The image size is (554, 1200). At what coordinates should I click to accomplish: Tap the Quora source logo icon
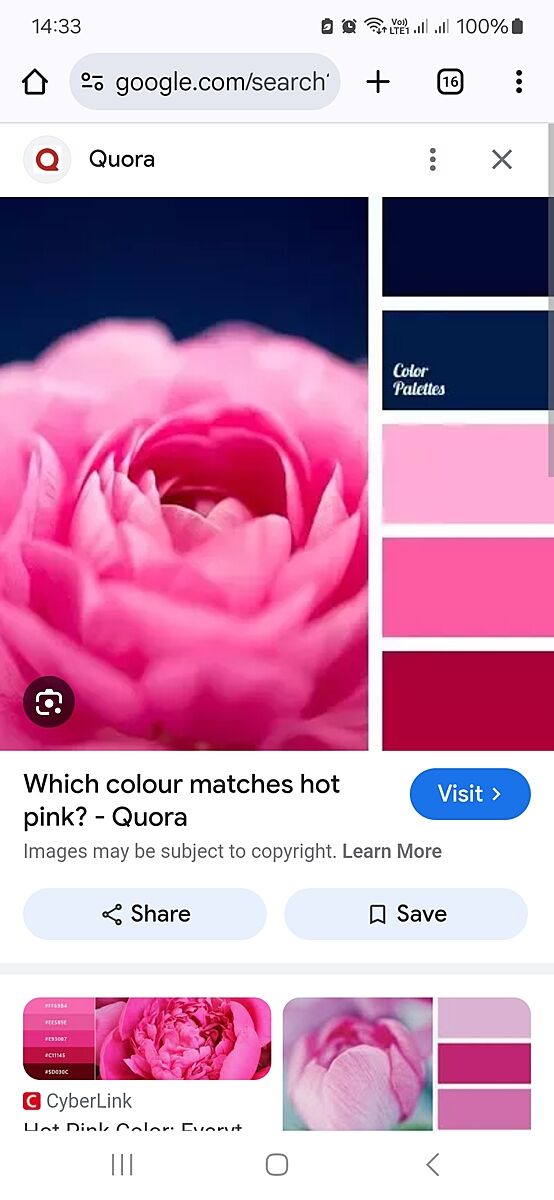47,159
